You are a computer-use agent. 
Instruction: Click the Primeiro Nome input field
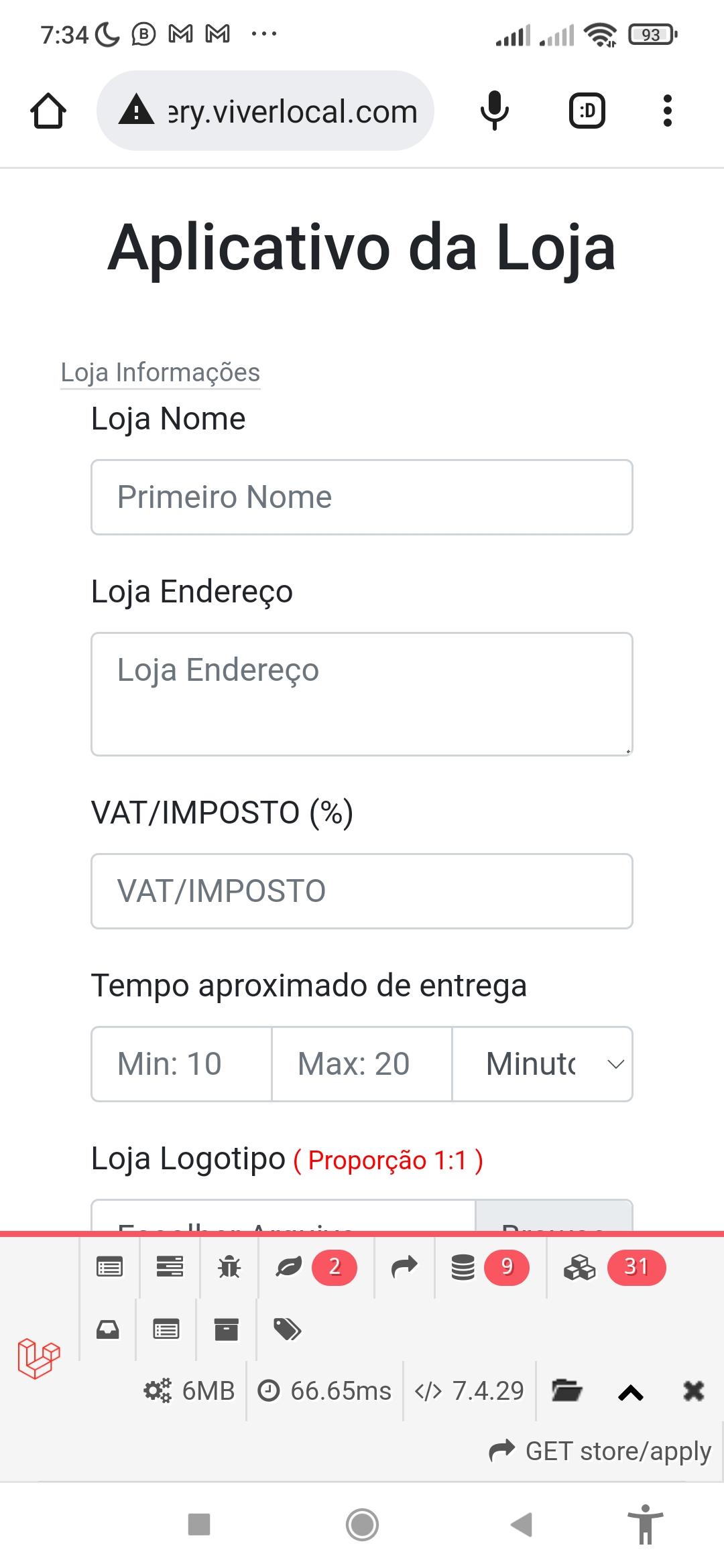(362, 497)
